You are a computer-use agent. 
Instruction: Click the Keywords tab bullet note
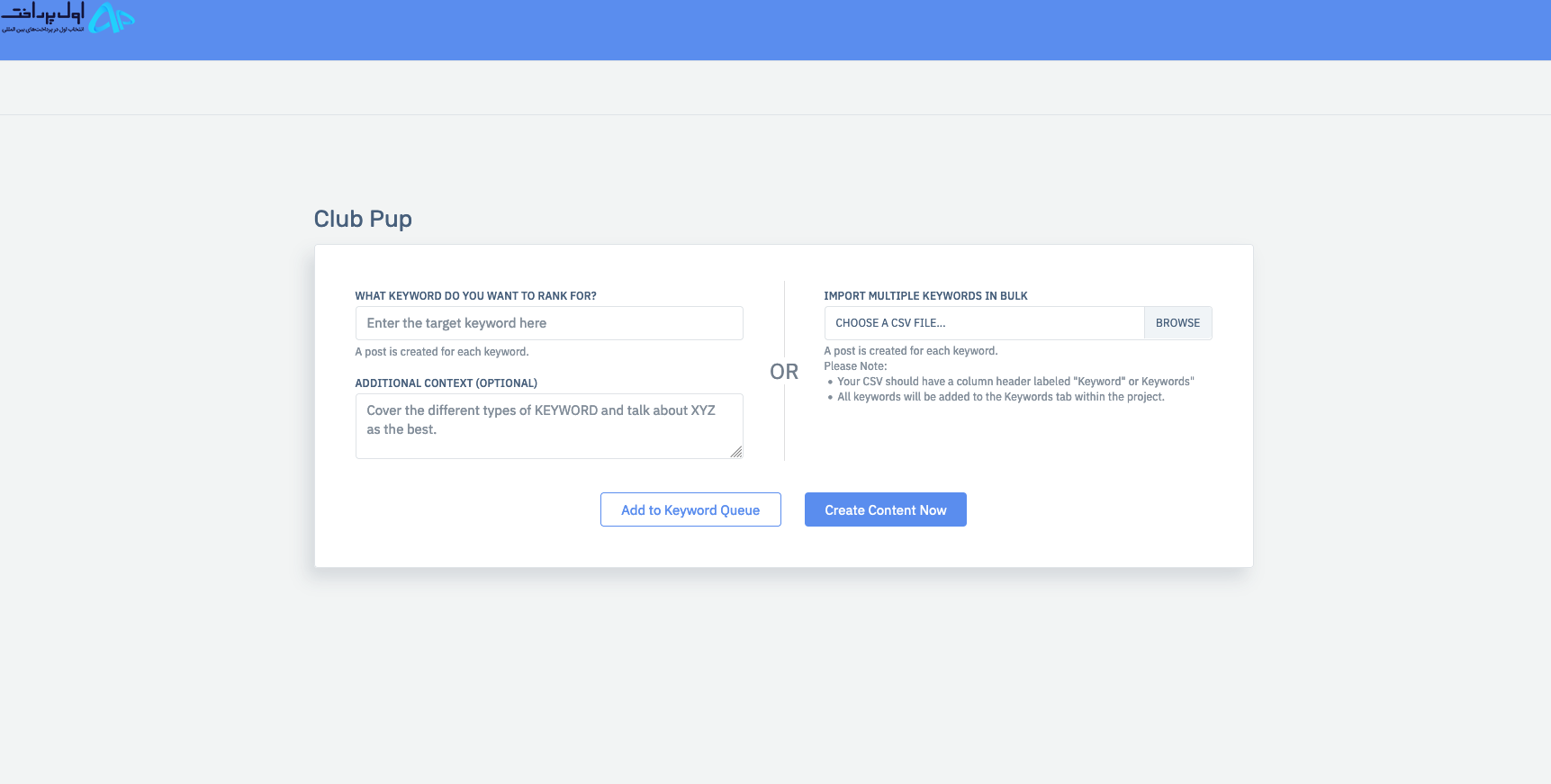[x=1000, y=397]
